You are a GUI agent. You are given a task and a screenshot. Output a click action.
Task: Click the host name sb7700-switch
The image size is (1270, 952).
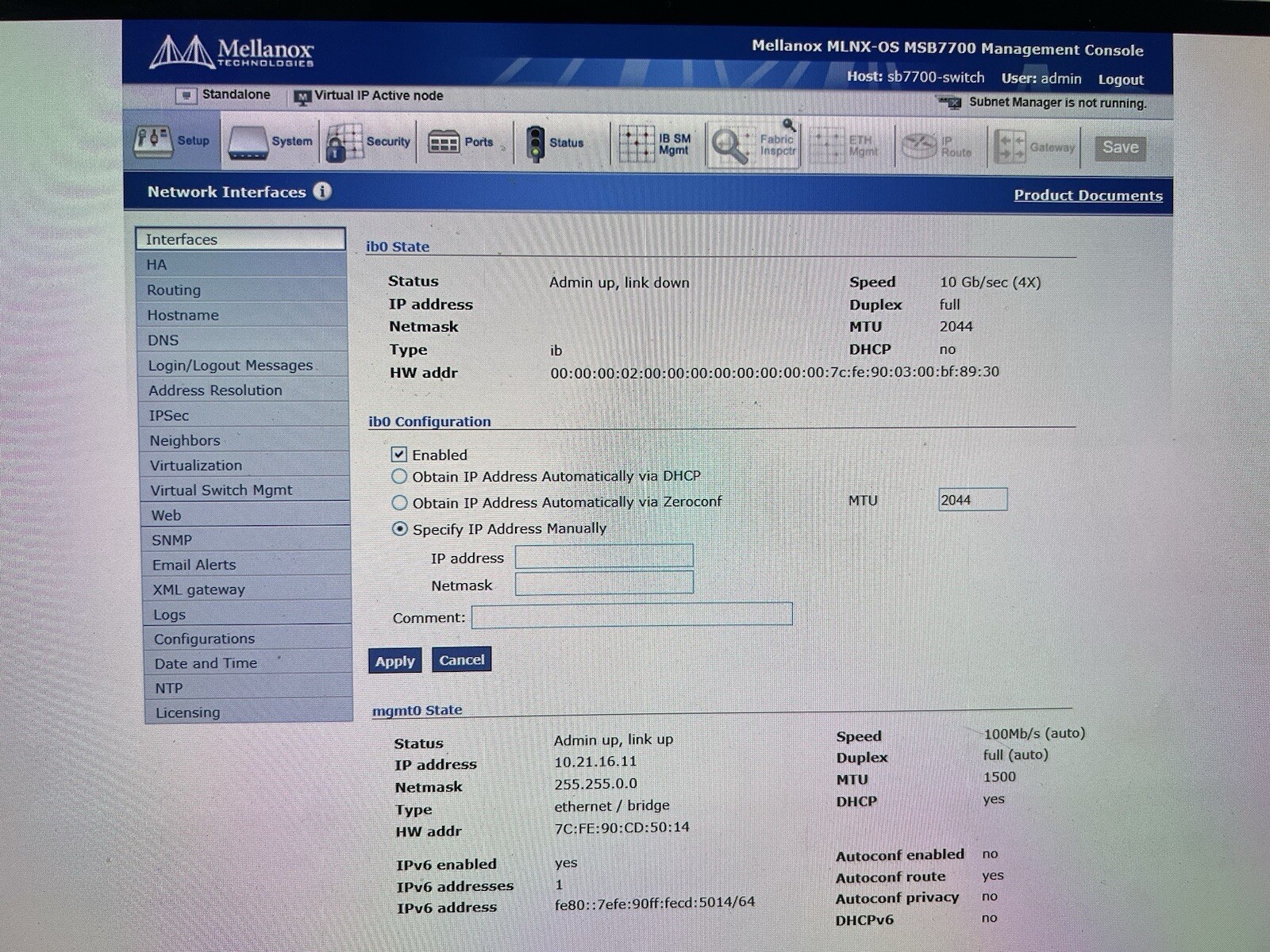point(935,77)
